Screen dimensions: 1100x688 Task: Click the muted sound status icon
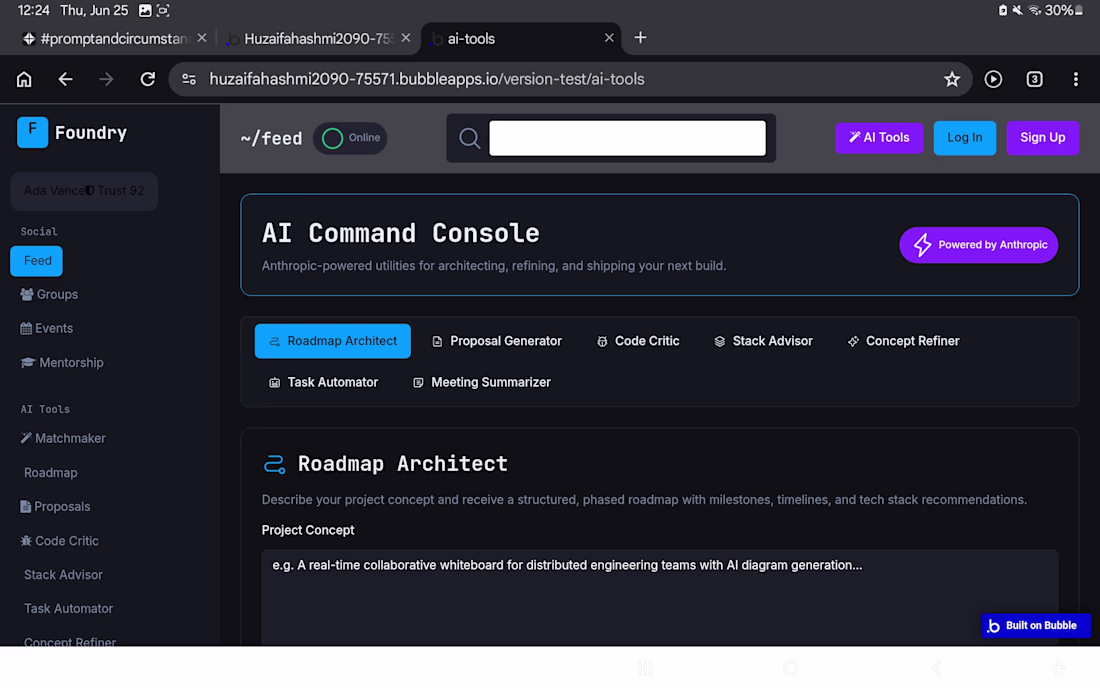pos(1017,11)
